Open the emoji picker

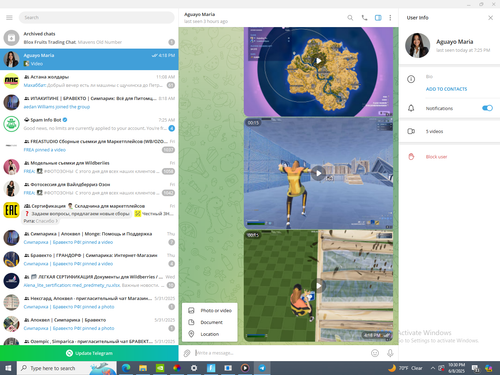(x=375, y=353)
